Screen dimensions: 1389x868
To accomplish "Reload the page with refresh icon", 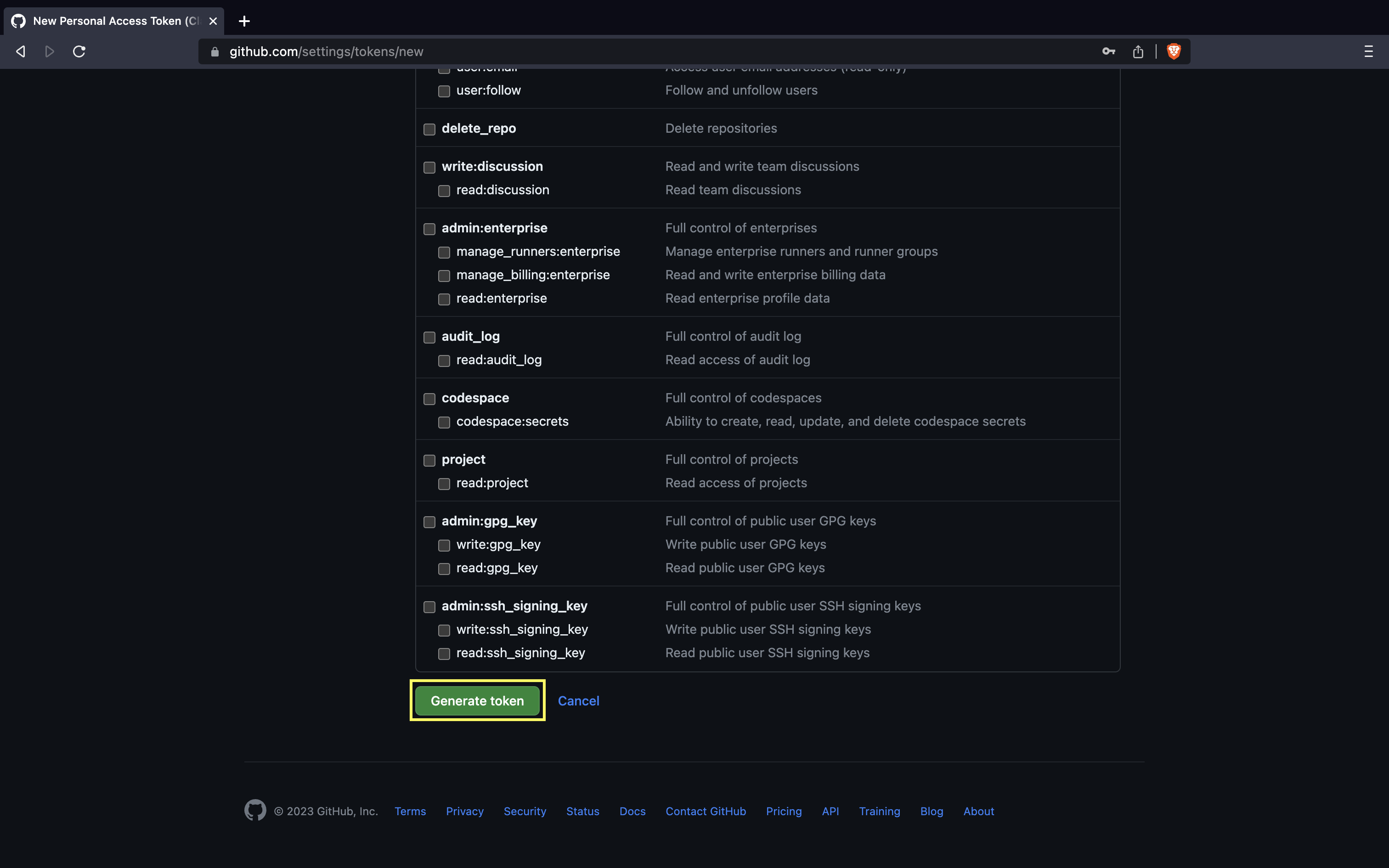I will tap(79, 51).
